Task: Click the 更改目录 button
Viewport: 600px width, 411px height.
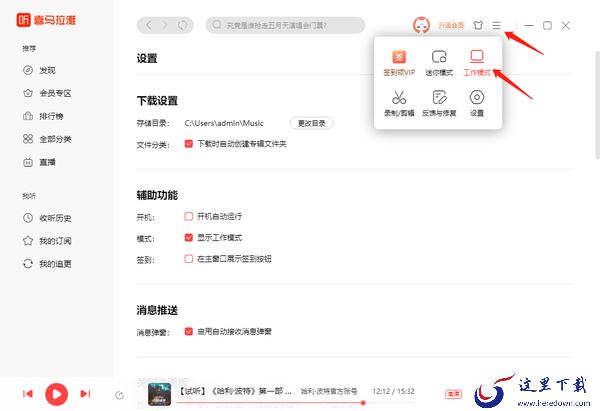Action: pyautogui.click(x=311, y=123)
